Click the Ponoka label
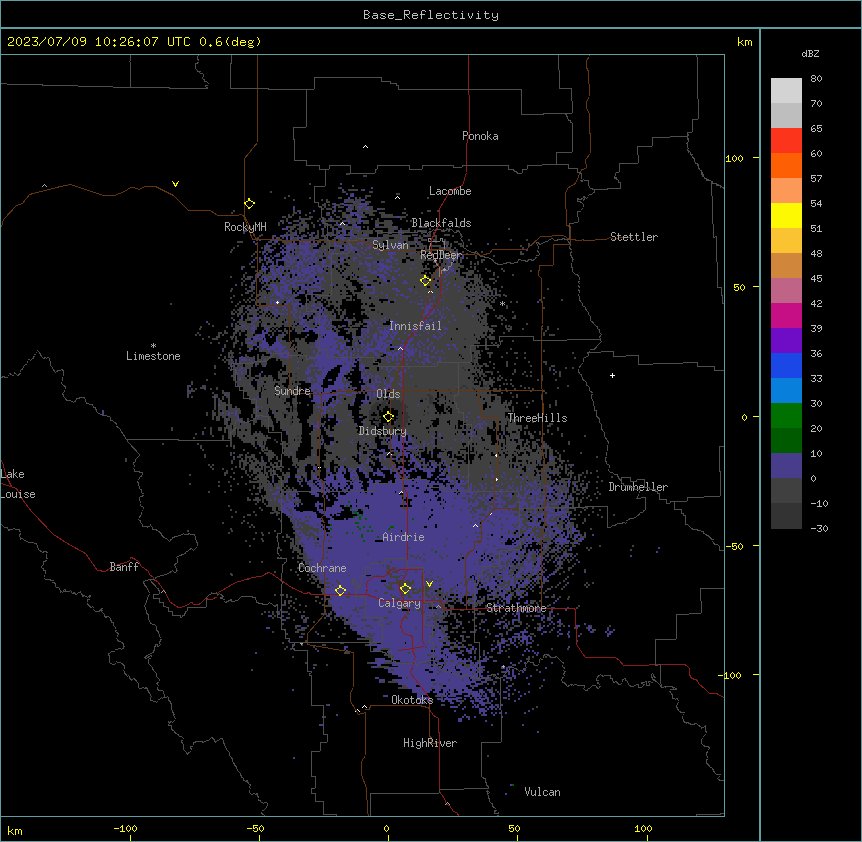862x842 pixels. coord(480,136)
